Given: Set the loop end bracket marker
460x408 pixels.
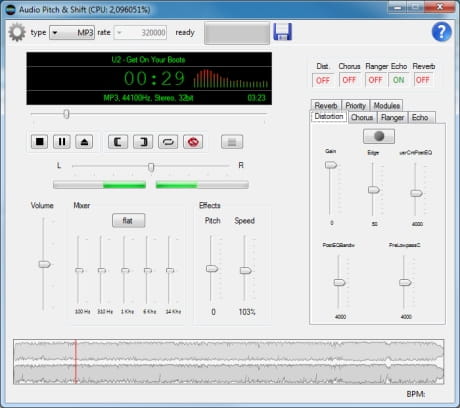Looking at the screenshot, I should tap(143, 142).
